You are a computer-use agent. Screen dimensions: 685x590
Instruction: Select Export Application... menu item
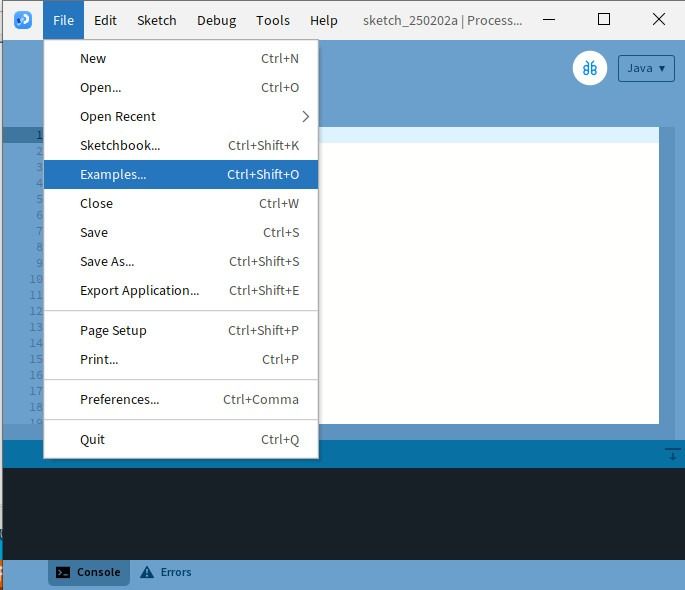pyautogui.click(x=181, y=290)
